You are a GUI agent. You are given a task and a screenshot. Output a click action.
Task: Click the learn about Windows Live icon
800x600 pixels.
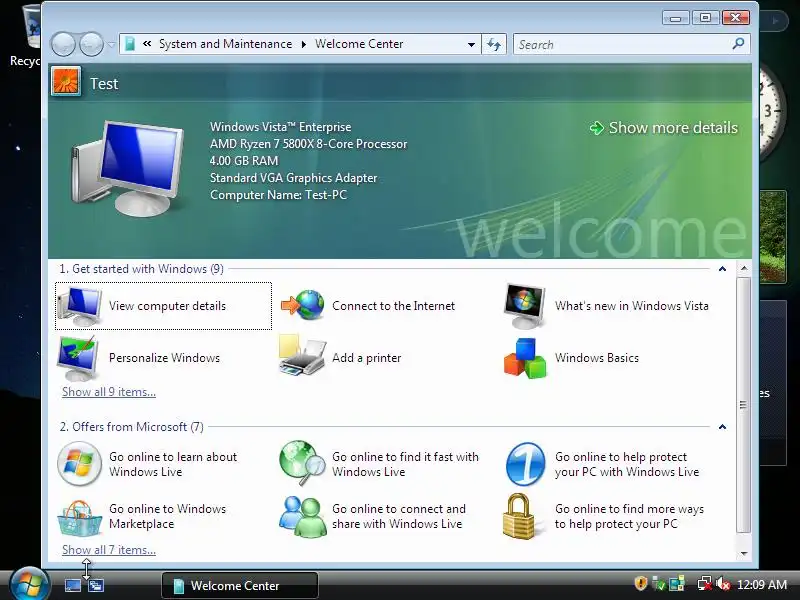tap(79, 464)
